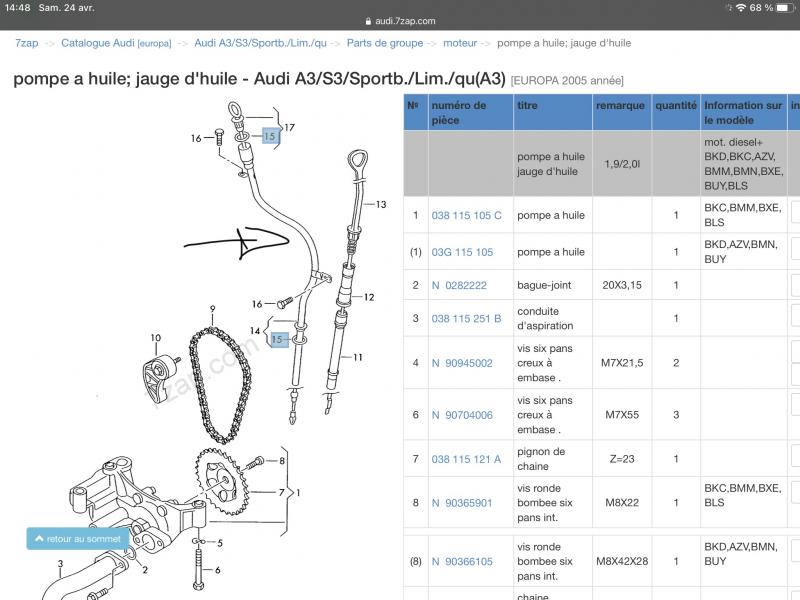The width and height of the screenshot is (800, 600).
Task: Select highlighted callout 15 beside bracket 14
Action: (x=278, y=339)
